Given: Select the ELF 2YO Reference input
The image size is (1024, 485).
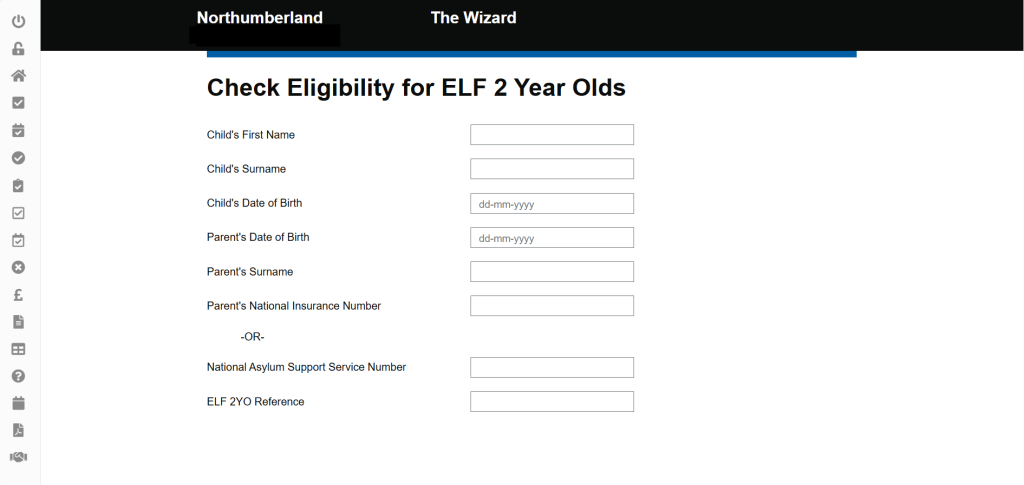Looking at the screenshot, I should pos(551,402).
